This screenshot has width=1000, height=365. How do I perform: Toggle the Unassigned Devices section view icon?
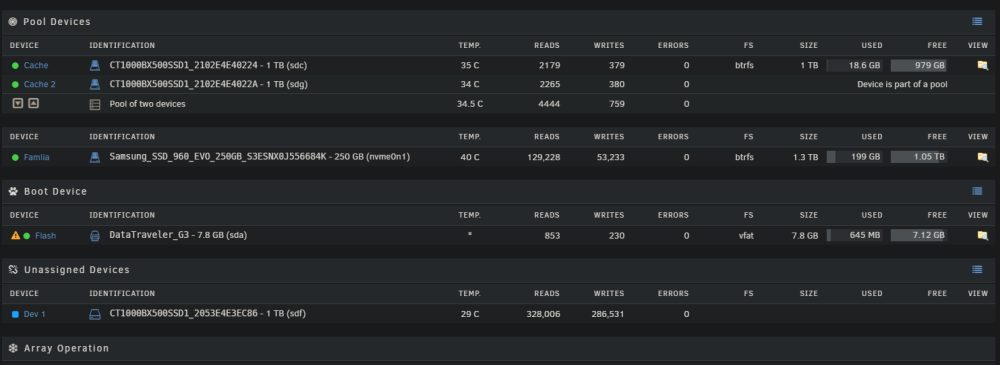(x=977, y=270)
